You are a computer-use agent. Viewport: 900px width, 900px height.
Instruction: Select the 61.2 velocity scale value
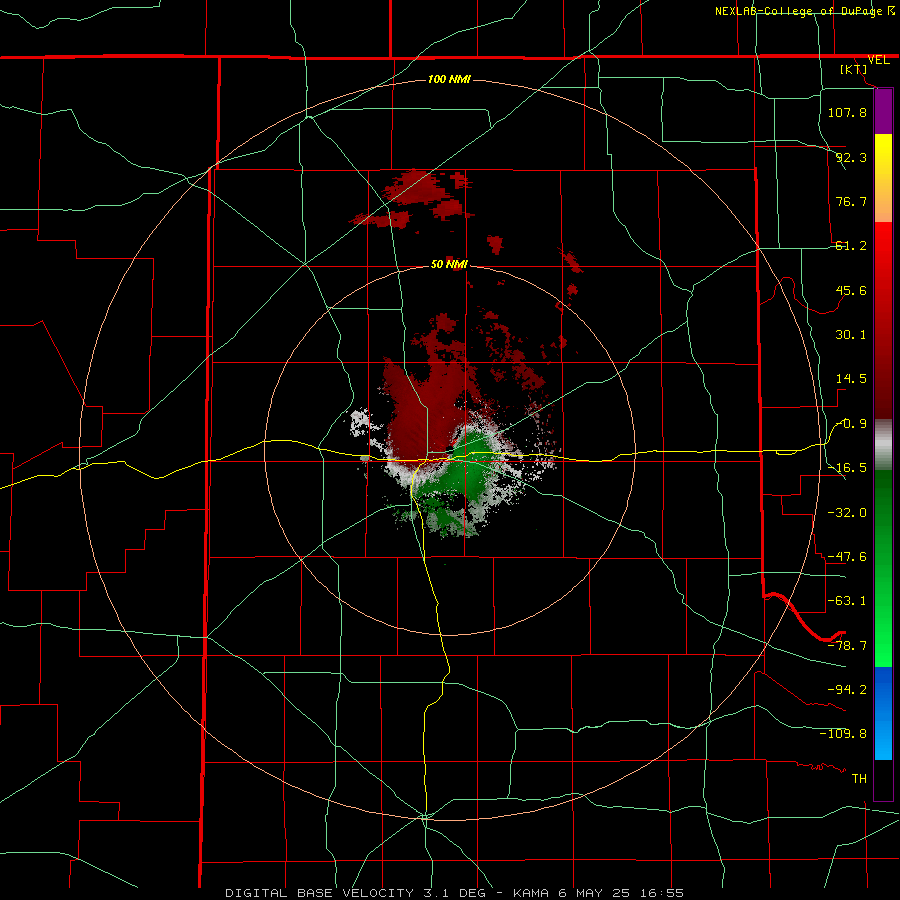tap(851, 246)
